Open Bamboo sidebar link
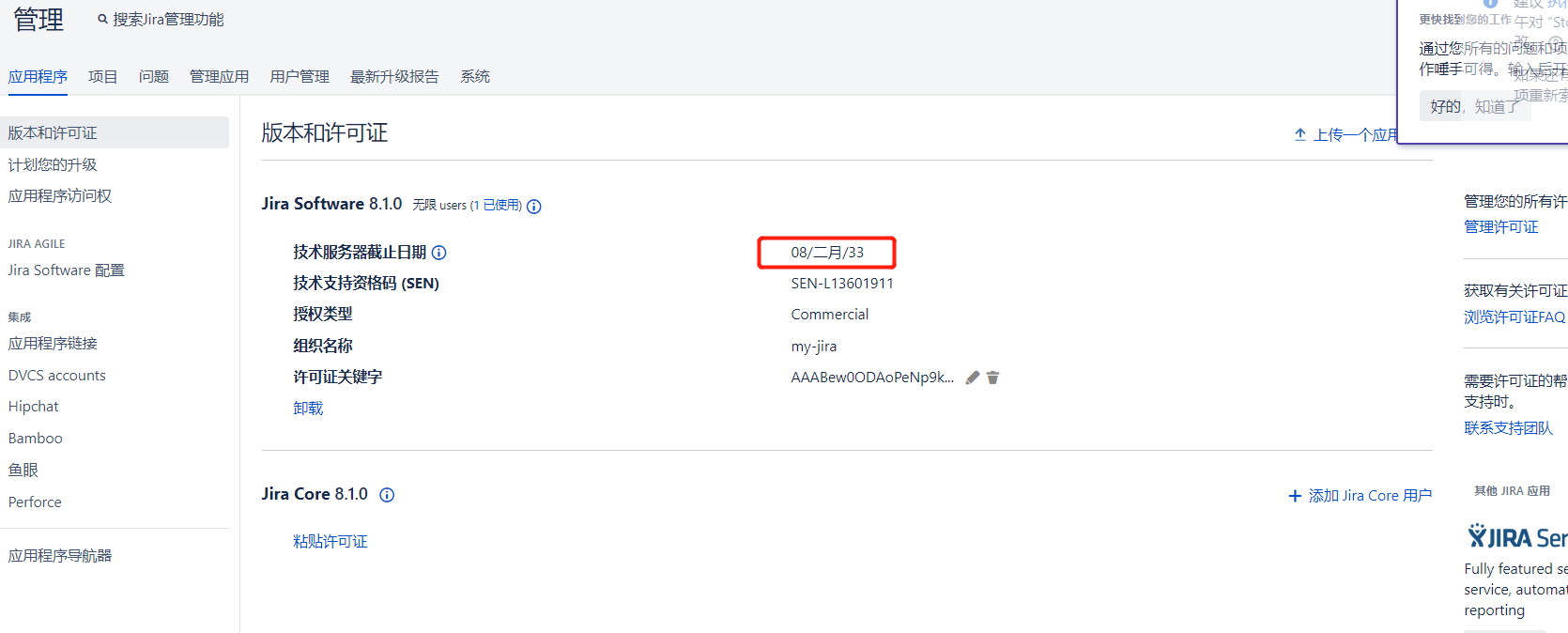This screenshot has height=633, width=1568. [36, 439]
